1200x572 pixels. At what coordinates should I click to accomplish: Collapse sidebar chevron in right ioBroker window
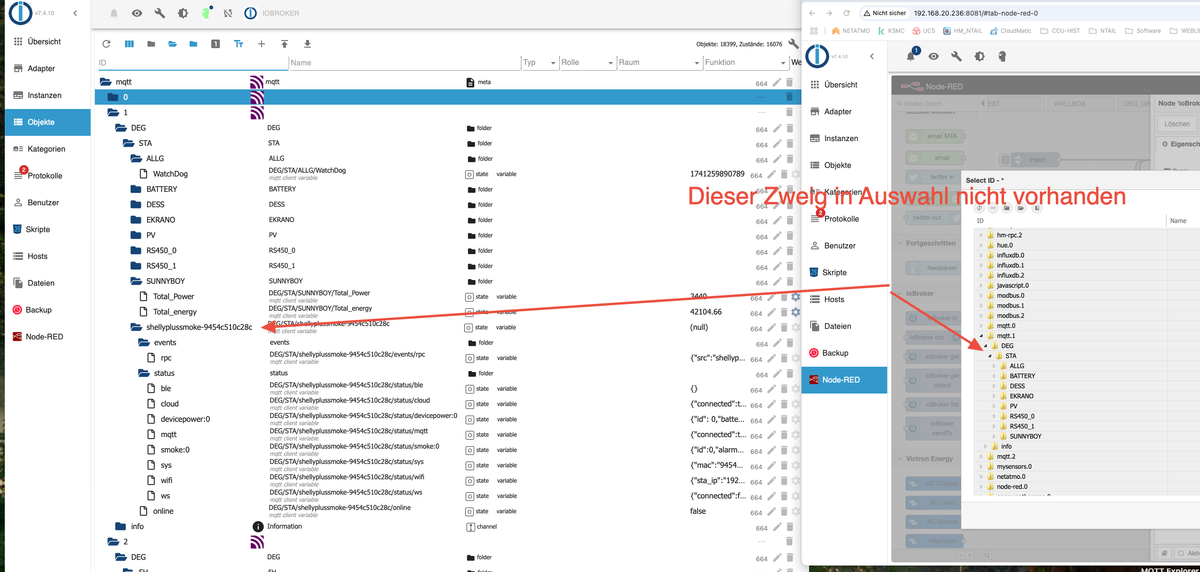coord(872,57)
